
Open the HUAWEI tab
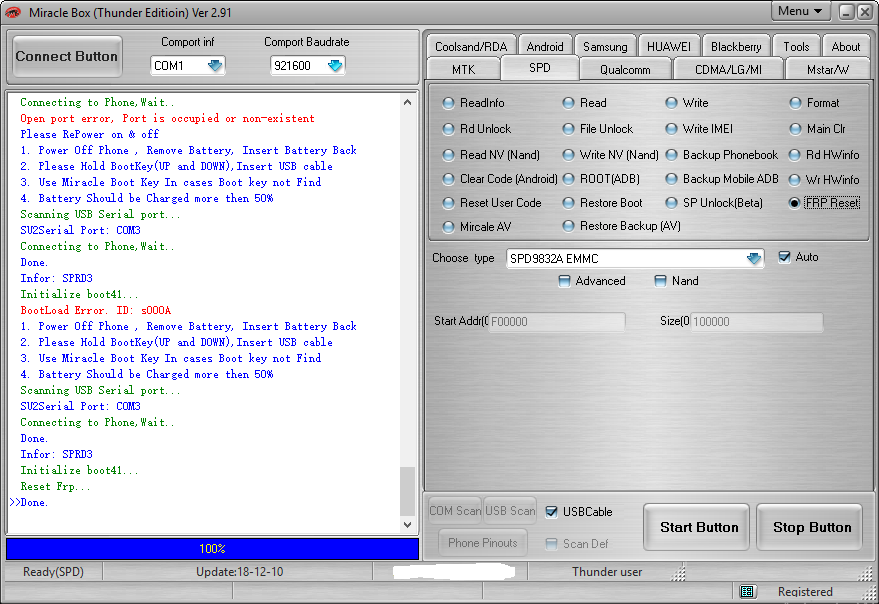(x=669, y=47)
